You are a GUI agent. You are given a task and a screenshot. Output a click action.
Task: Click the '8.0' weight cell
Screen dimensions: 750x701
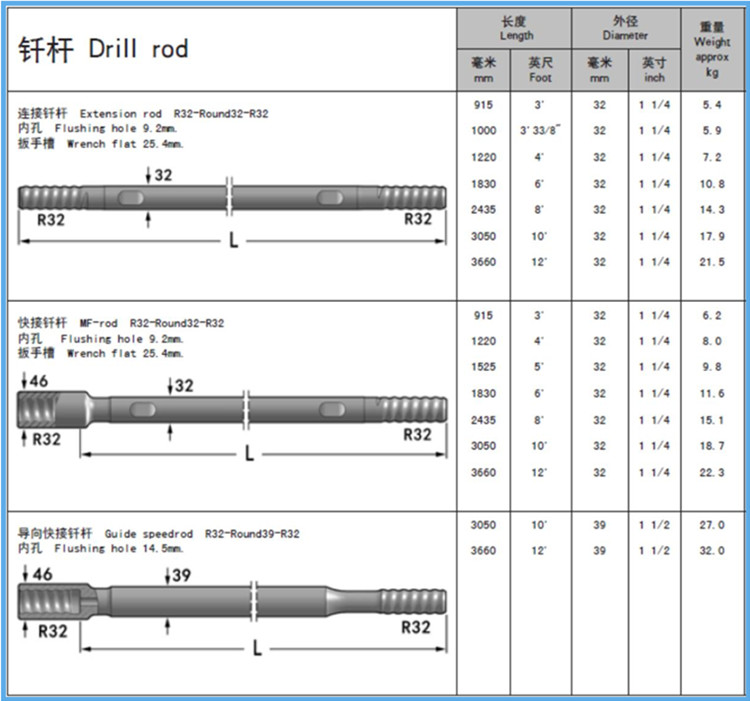(x=712, y=341)
